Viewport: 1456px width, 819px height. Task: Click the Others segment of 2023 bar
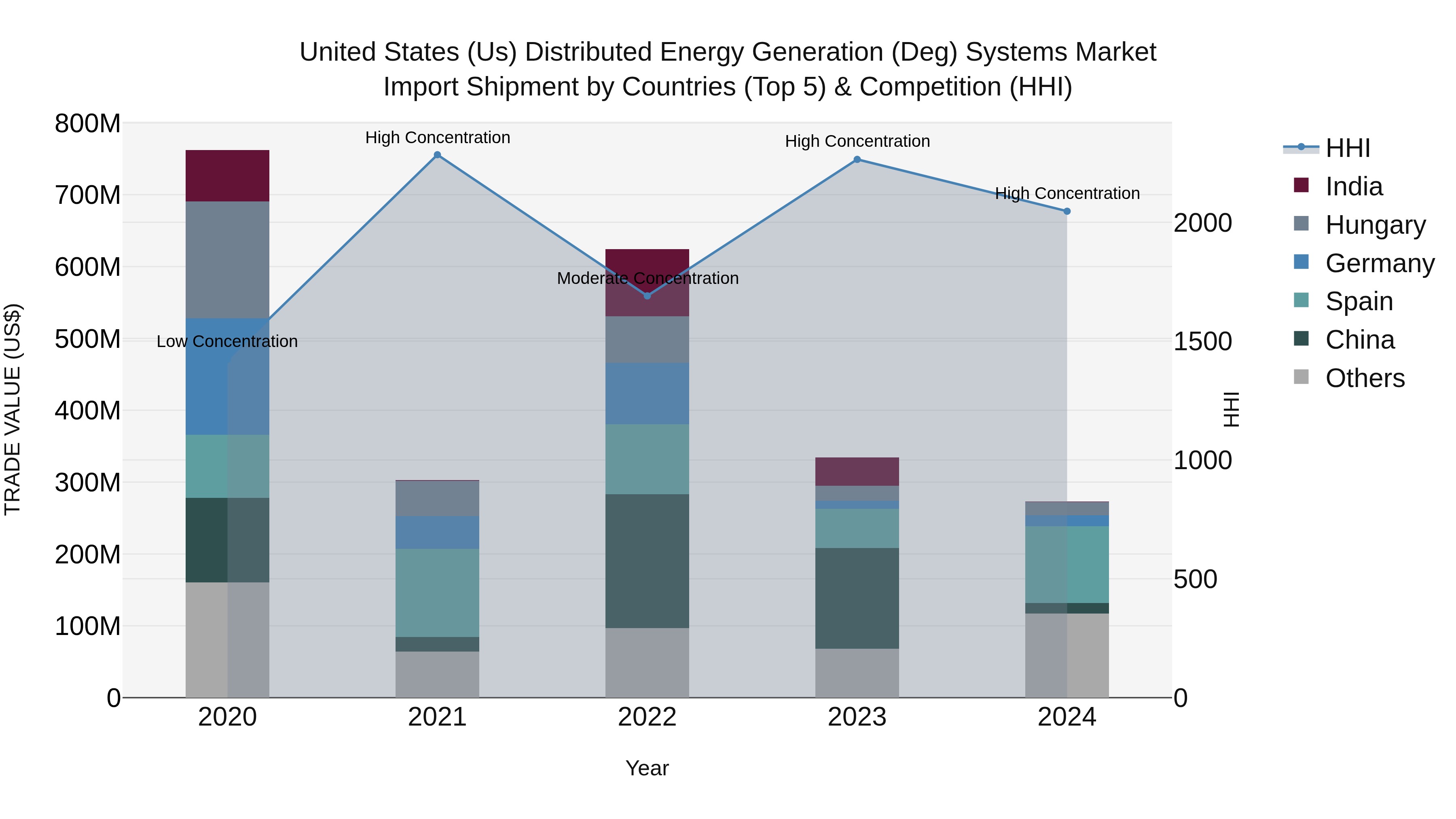click(857, 673)
